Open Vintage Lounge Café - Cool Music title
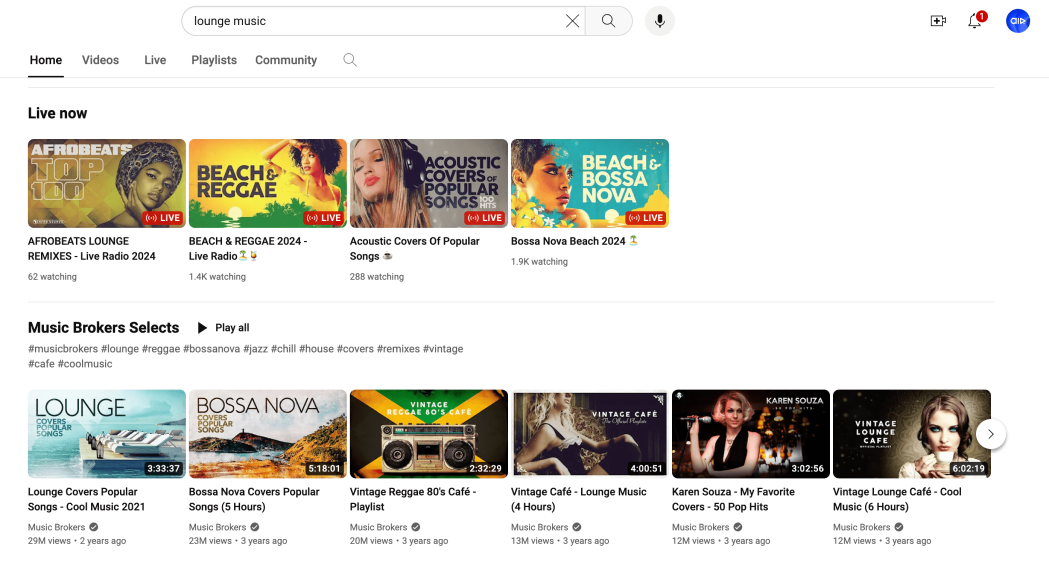 (x=897, y=499)
